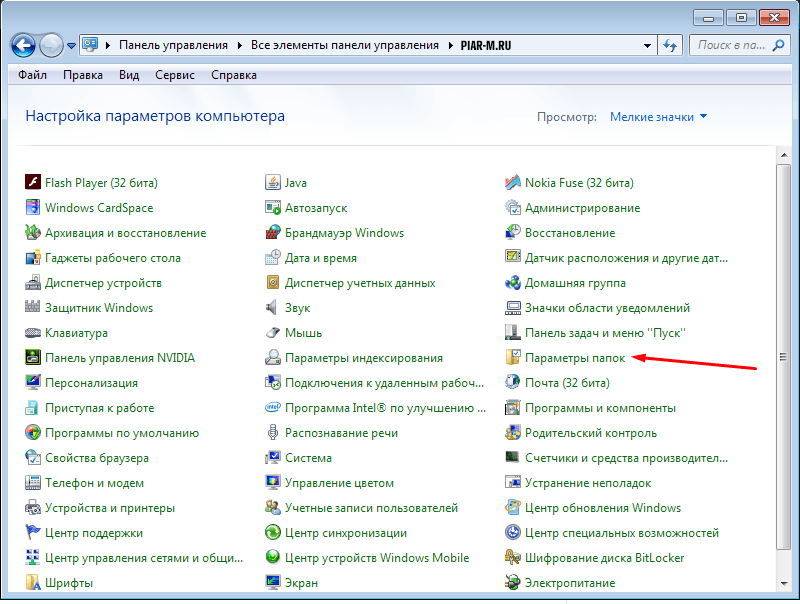The height and width of the screenshot is (604, 800).
Task: Open Свойства браузера
Action: point(97,458)
